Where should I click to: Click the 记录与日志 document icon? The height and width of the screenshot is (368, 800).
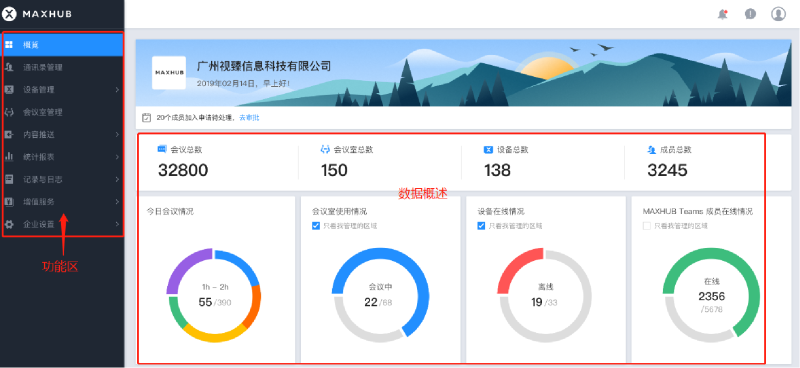(x=9, y=179)
